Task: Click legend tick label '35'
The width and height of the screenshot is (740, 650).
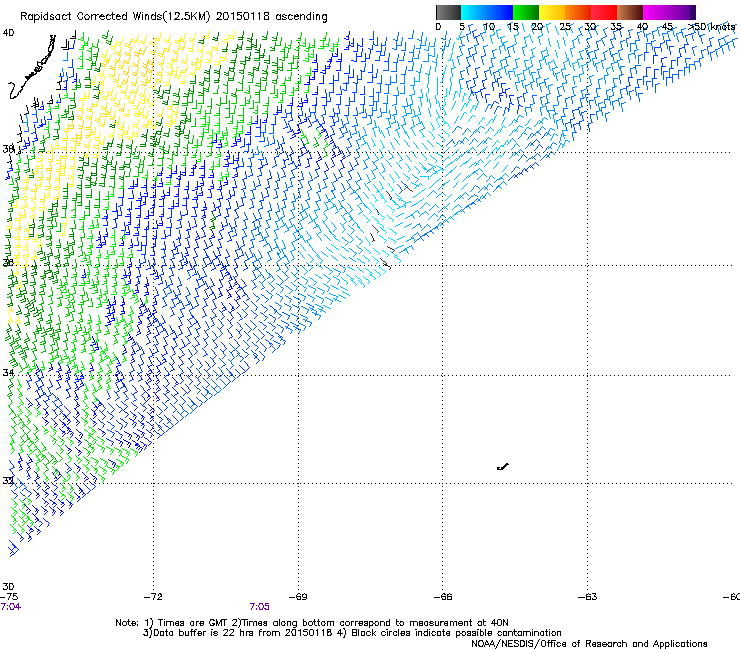Action: click(616, 27)
